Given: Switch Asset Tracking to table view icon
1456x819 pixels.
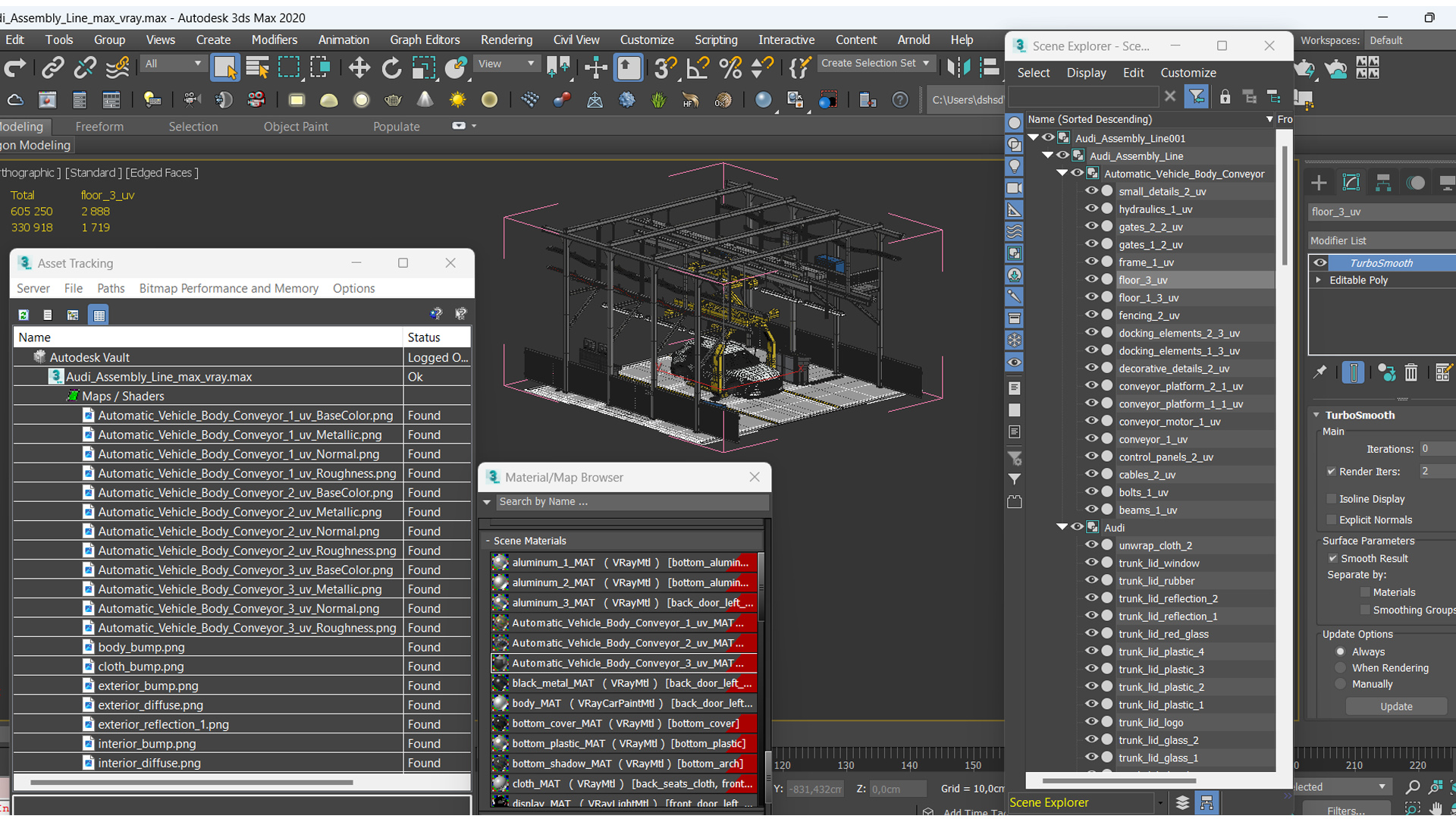Looking at the screenshot, I should pos(99,315).
